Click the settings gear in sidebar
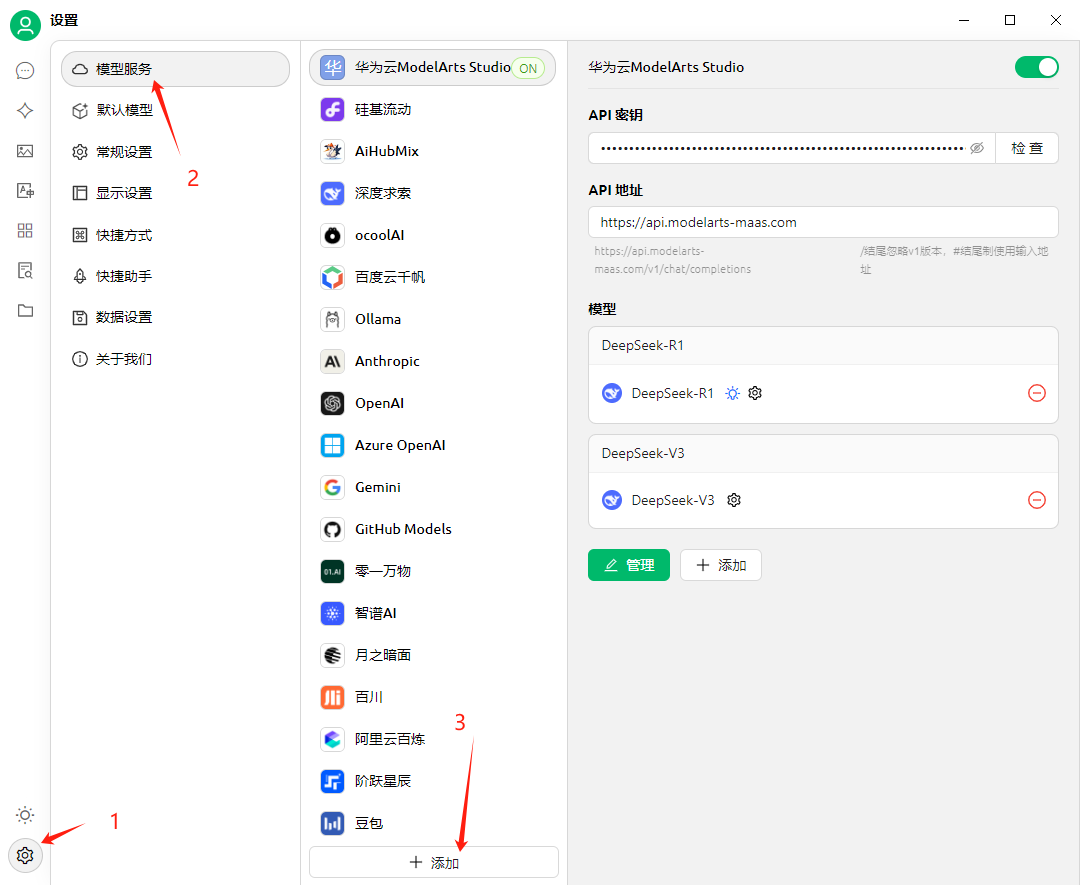The height and width of the screenshot is (885, 1080). [25, 855]
